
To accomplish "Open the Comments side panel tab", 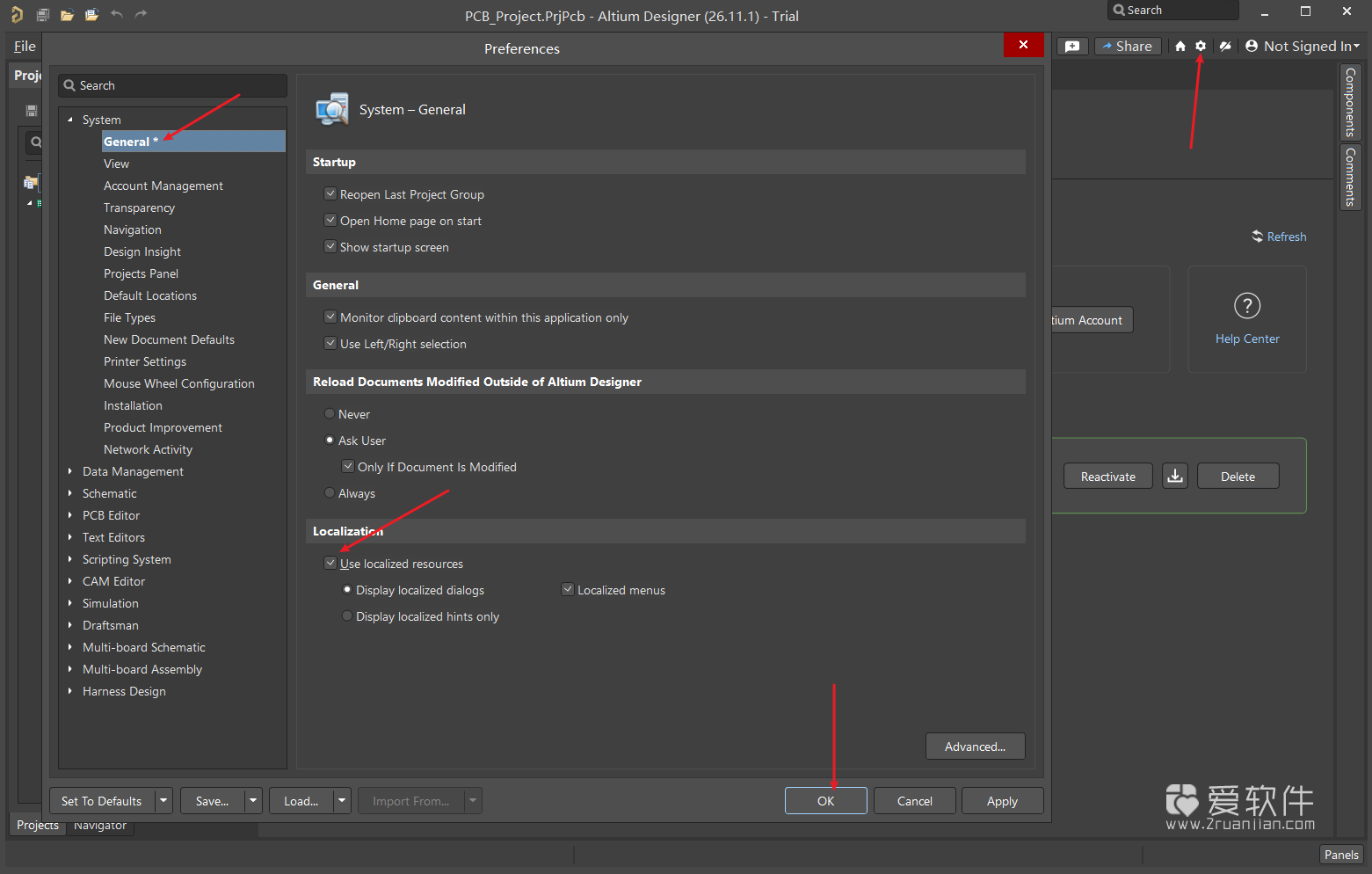I will (x=1350, y=177).
